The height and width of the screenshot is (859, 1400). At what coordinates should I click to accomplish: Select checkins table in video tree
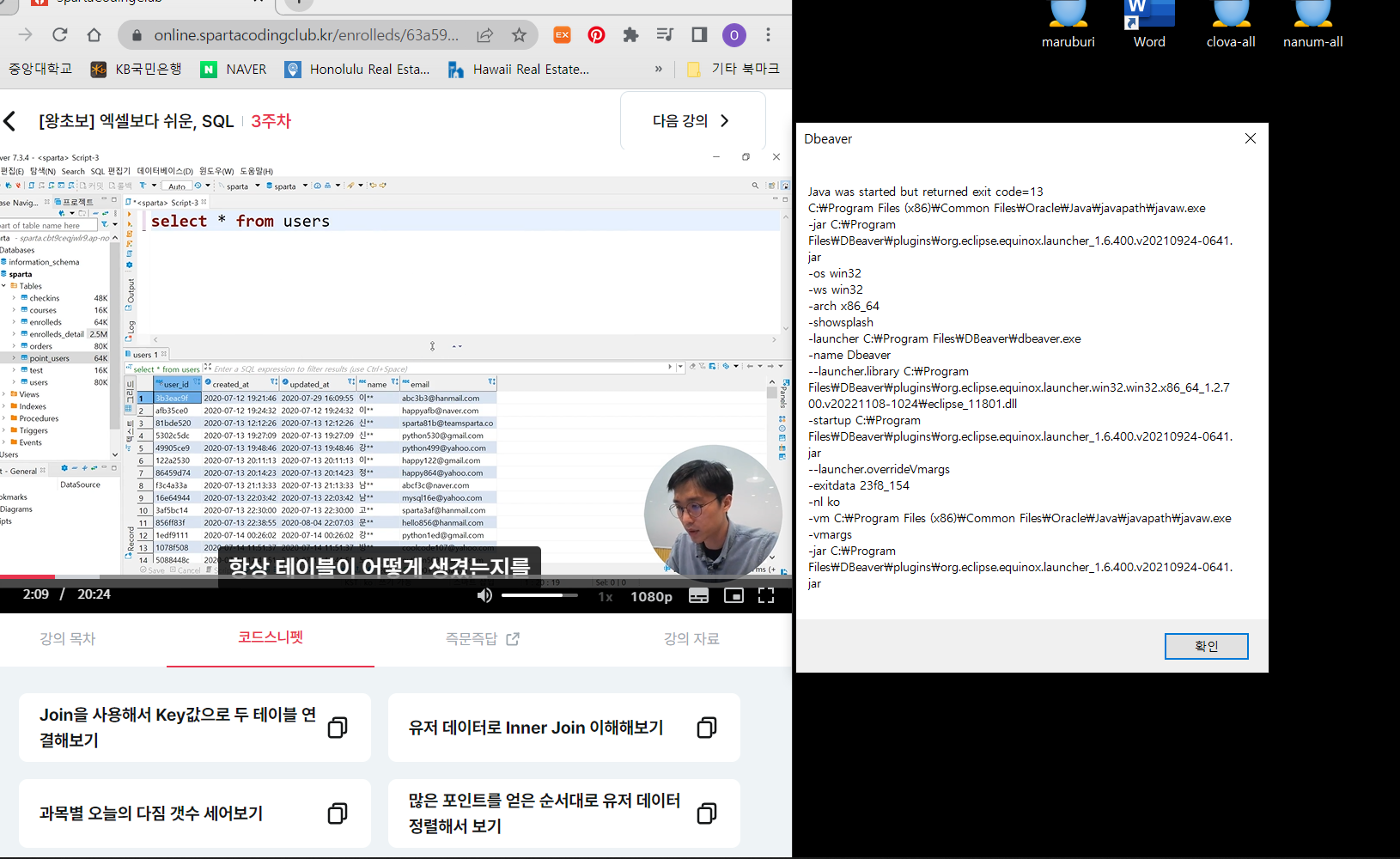click(45, 298)
